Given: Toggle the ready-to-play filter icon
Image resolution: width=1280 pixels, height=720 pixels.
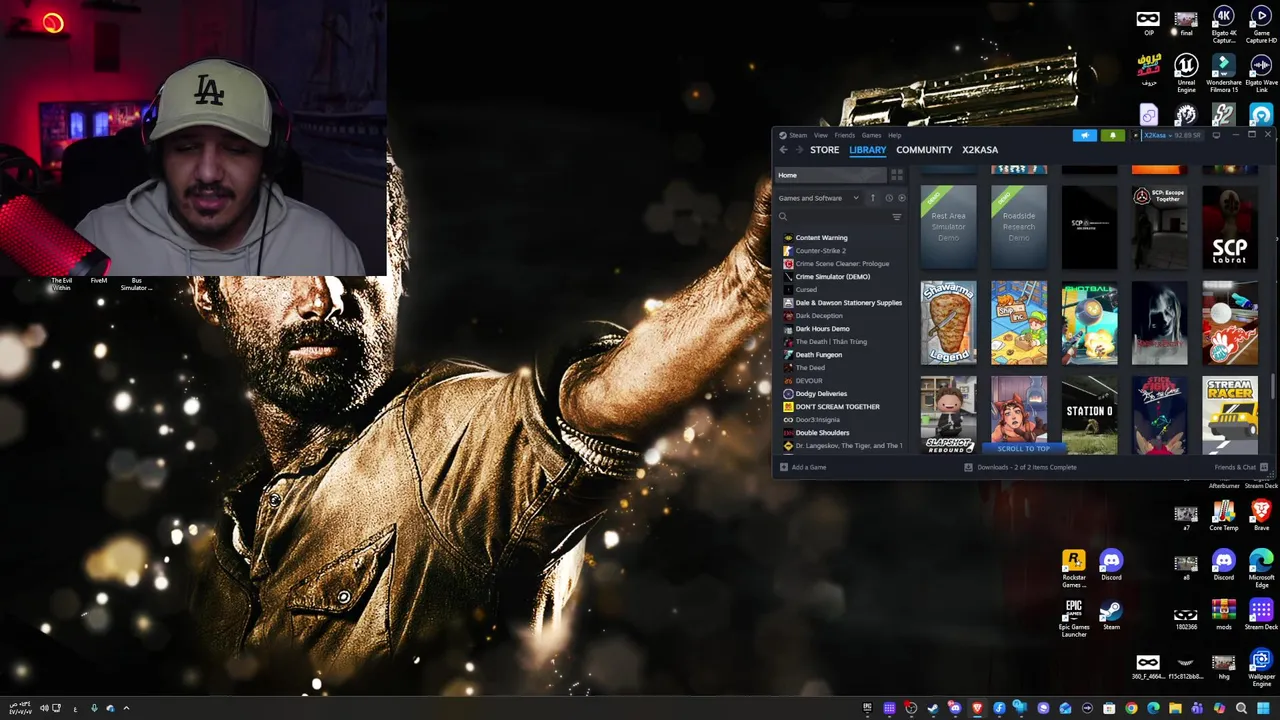Looking at the screenshot, I should click(x=901, y=198).
